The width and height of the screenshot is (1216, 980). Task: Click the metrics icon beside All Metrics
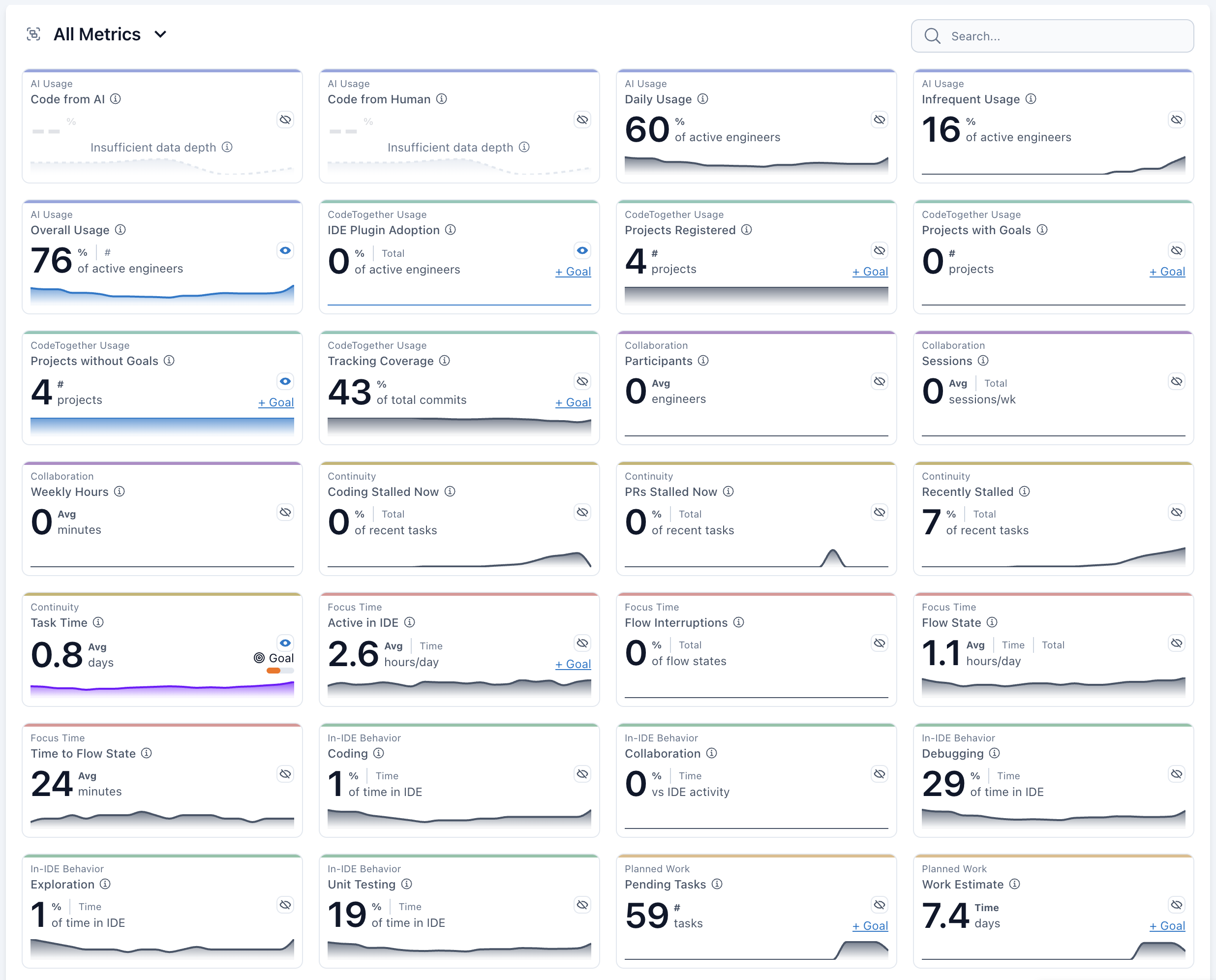(x=34, y=34)
